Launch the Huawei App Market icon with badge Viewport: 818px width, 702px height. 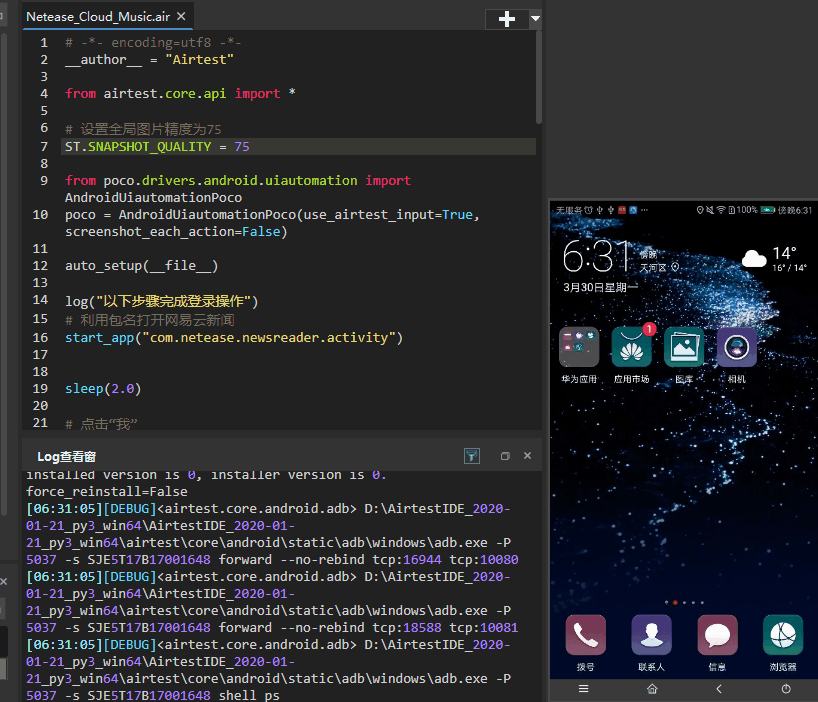pyautogui.click(x=631, y=347)
